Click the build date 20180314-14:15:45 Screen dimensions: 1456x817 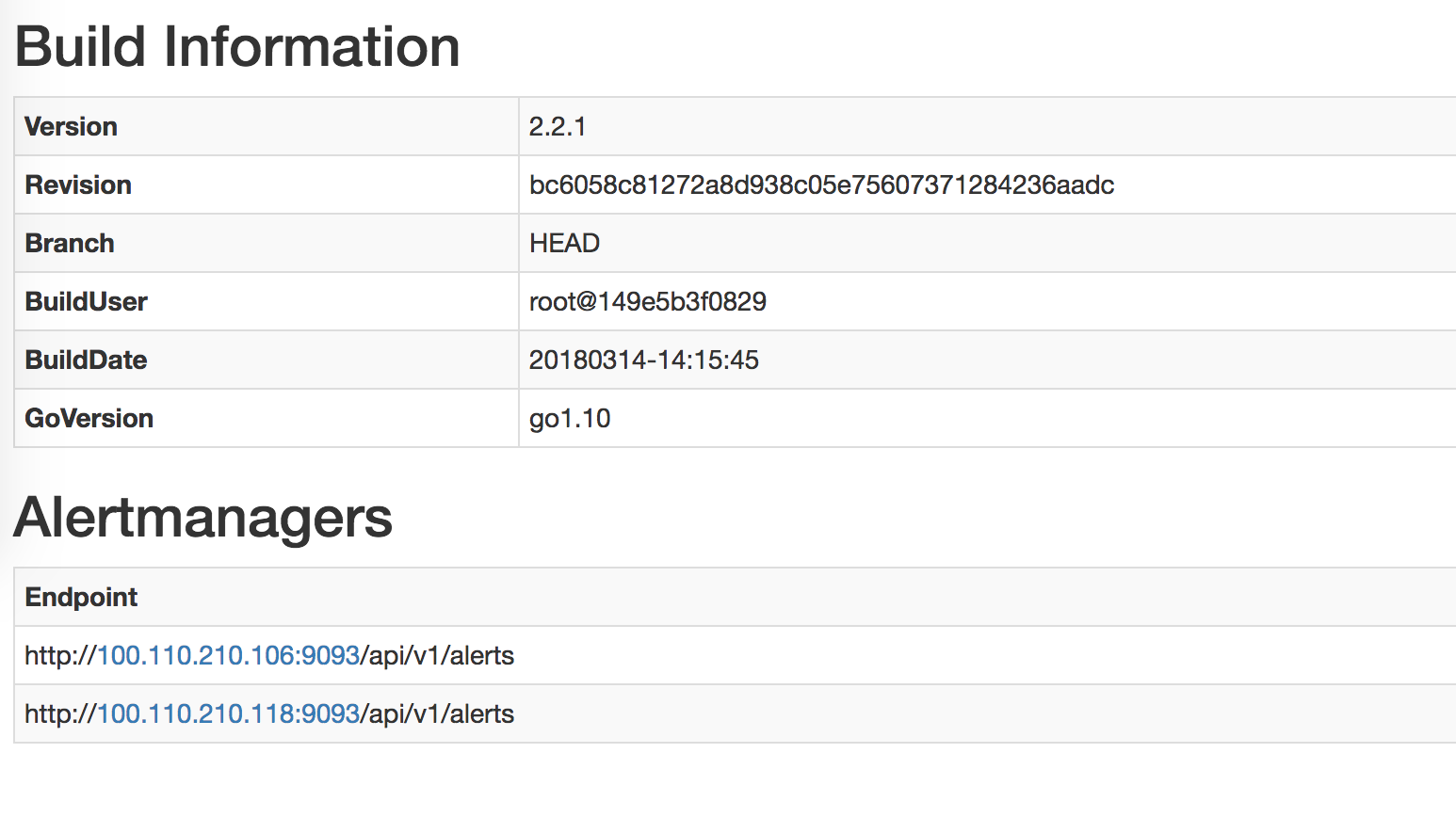[643, 360]
